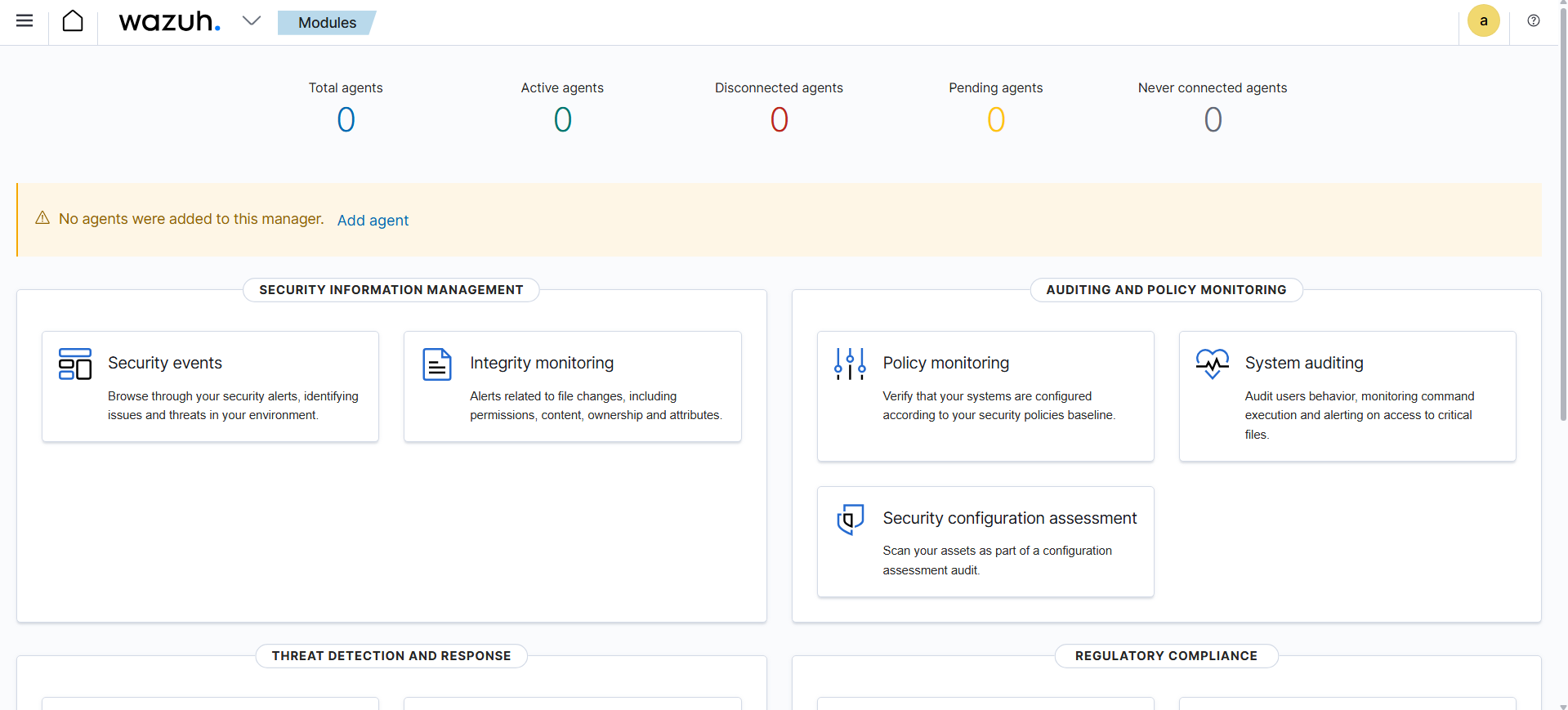Select the Modules breadcrumb tab
The image size is (1568, 710).
(327, 23)
